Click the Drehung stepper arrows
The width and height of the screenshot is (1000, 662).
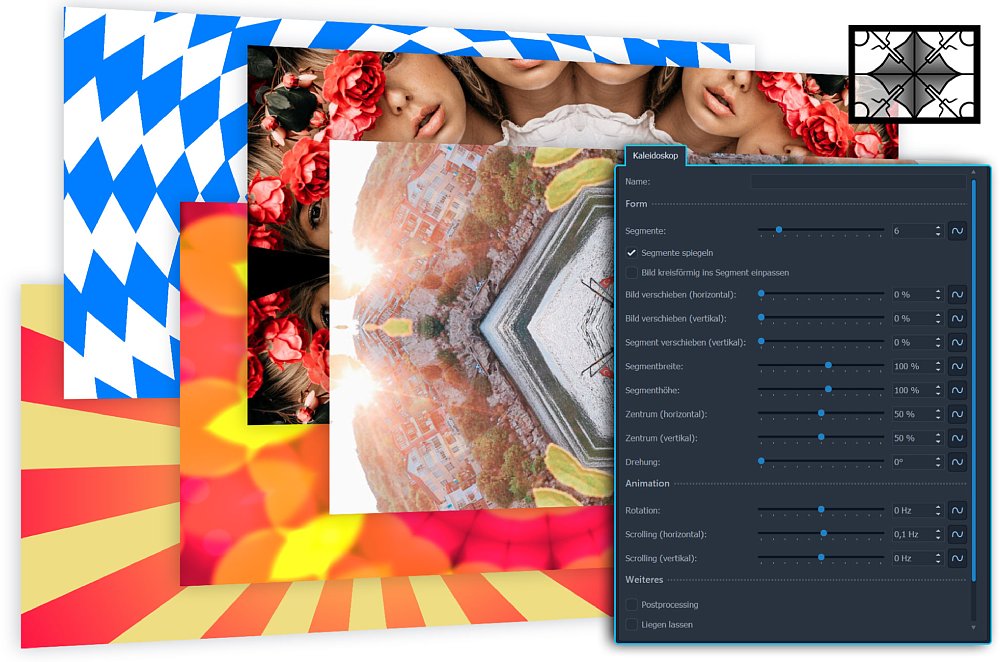tap(938, 462)
